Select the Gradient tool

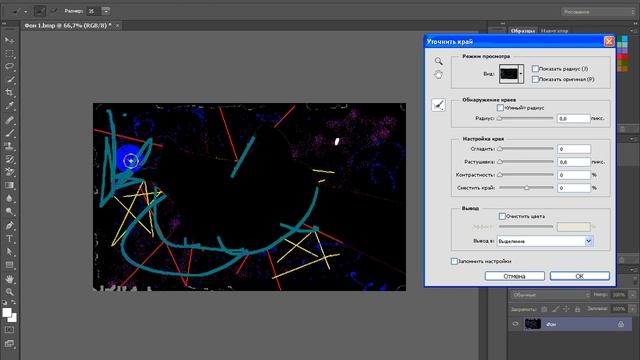click(x=9, y=185)
